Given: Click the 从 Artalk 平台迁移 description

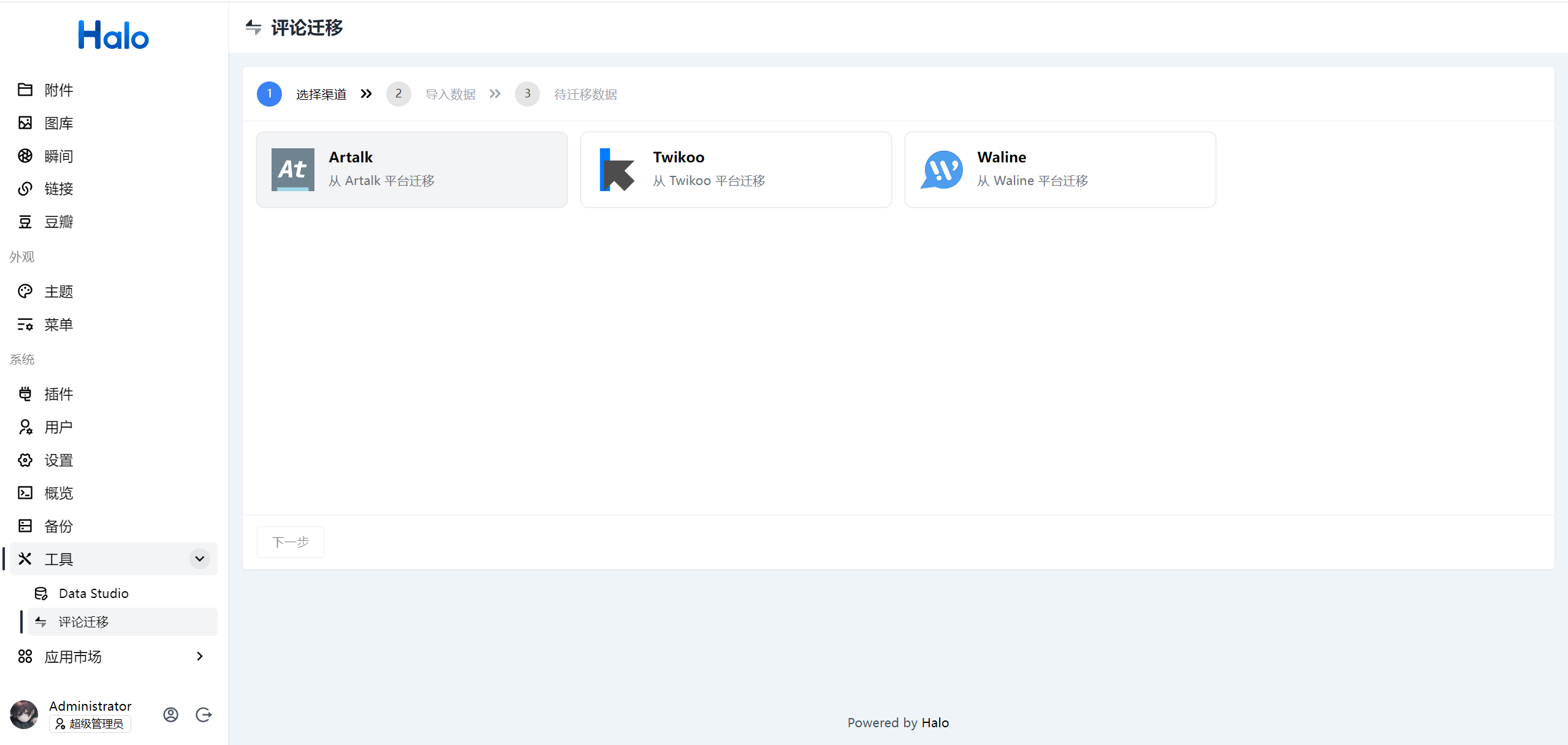Looking at the screenshot, I should click(x=381, y=181).
